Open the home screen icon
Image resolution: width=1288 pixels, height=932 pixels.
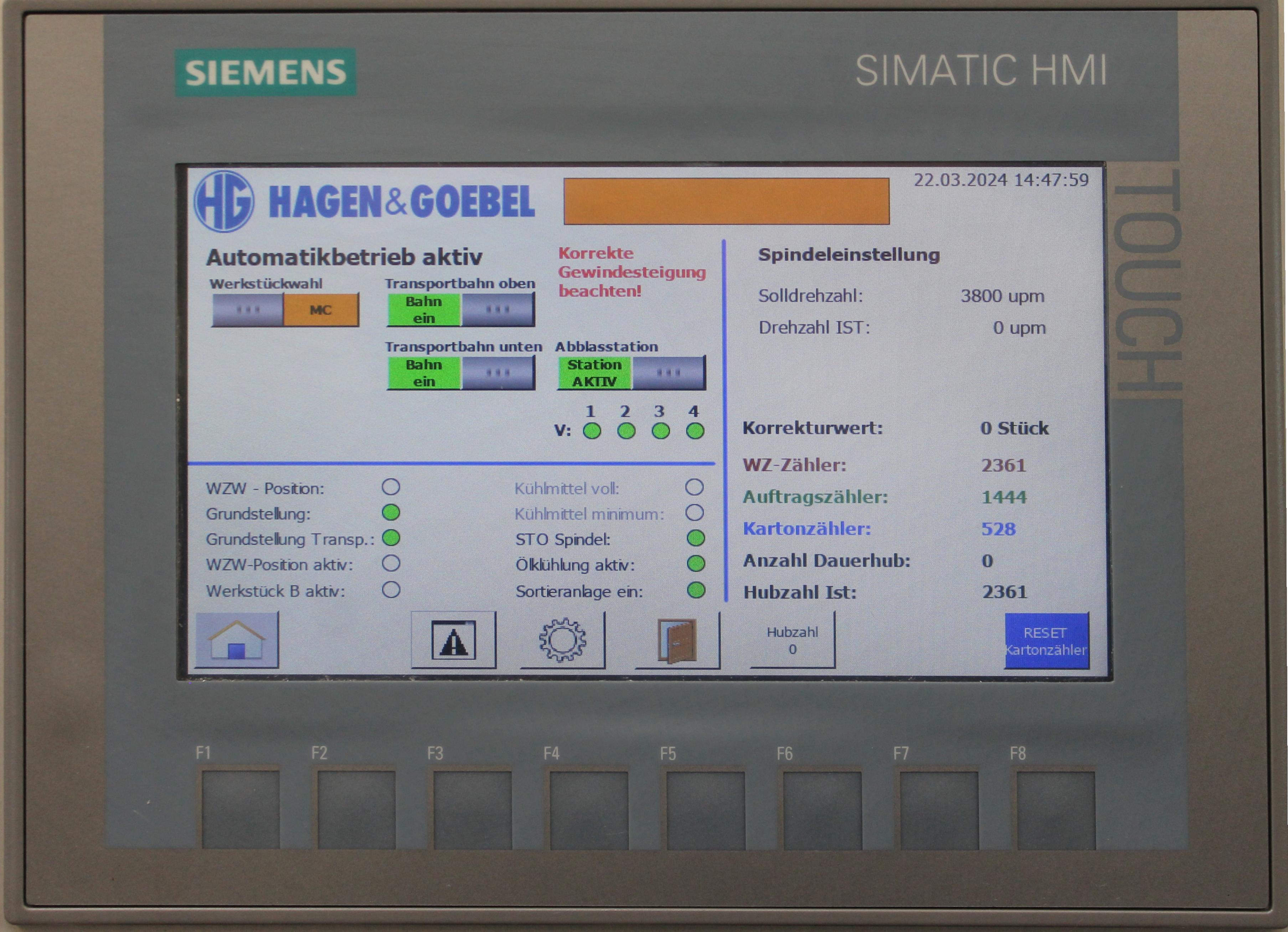click(x=237, y=639)
